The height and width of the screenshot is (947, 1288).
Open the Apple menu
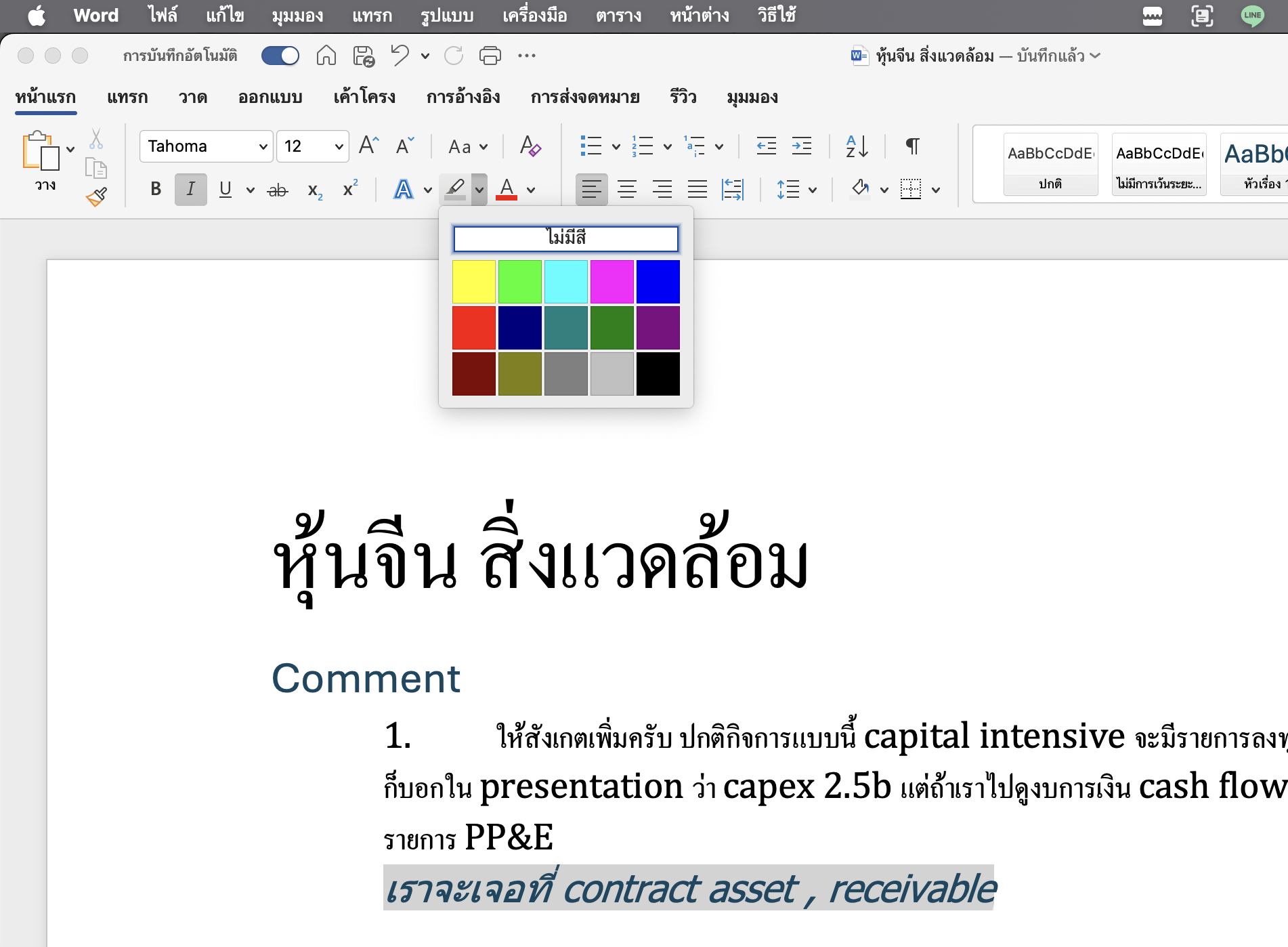[x=37, y=15]
